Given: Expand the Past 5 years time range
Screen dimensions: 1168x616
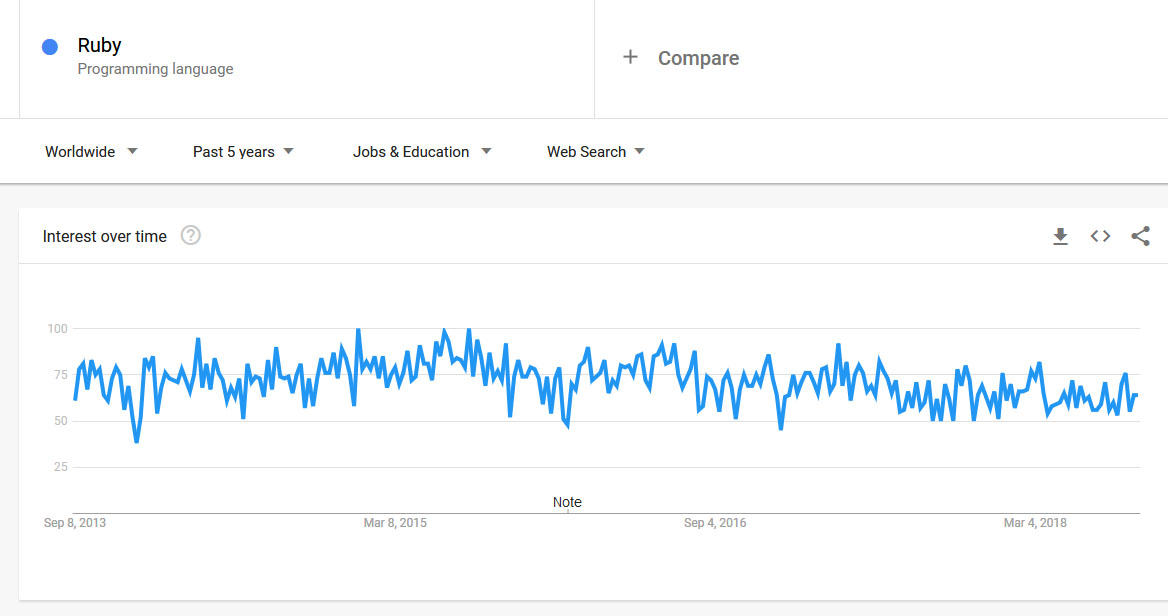Looking at the screenshot, I should coord(243,152).
